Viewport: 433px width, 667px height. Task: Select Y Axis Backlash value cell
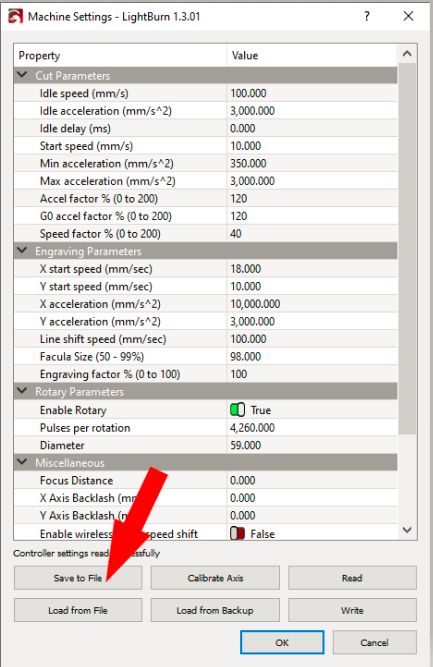pyautogui.click(x=312, y=515)
